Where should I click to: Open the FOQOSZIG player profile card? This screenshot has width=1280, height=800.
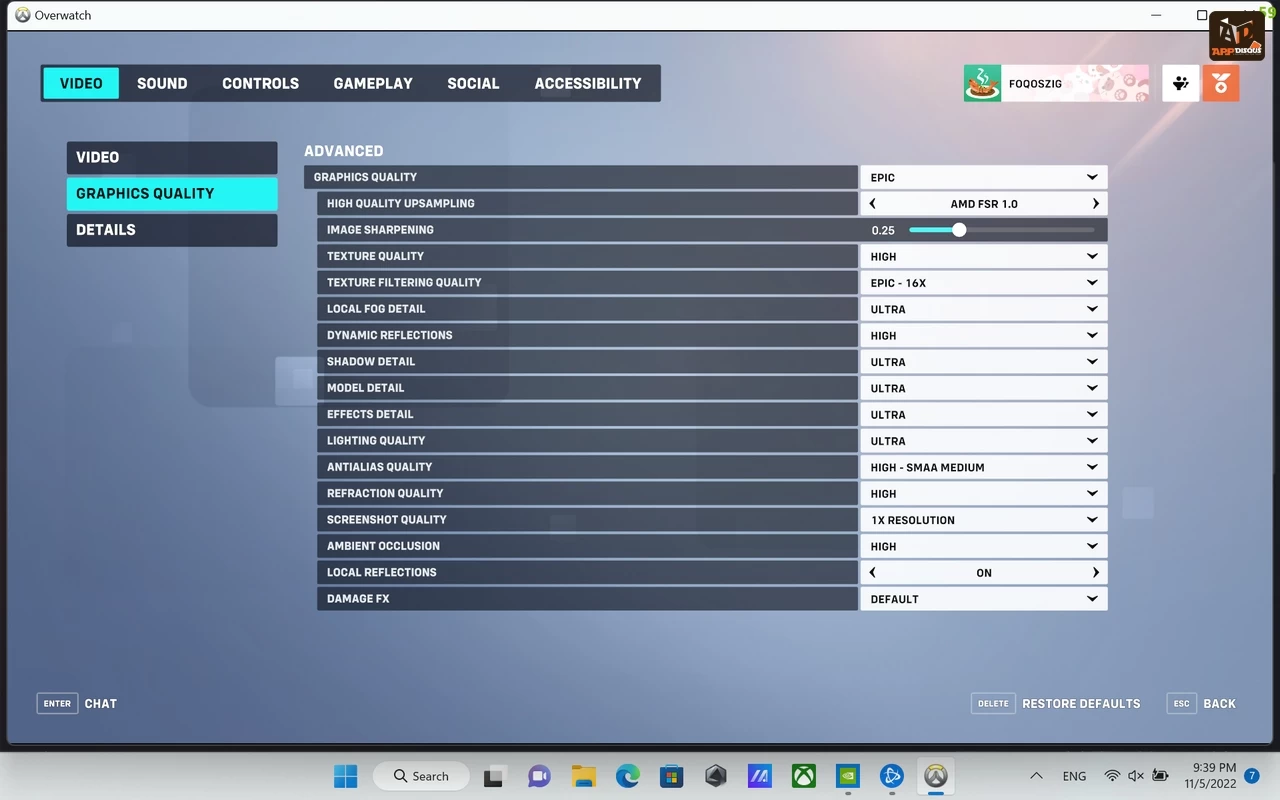point(1056,84)
